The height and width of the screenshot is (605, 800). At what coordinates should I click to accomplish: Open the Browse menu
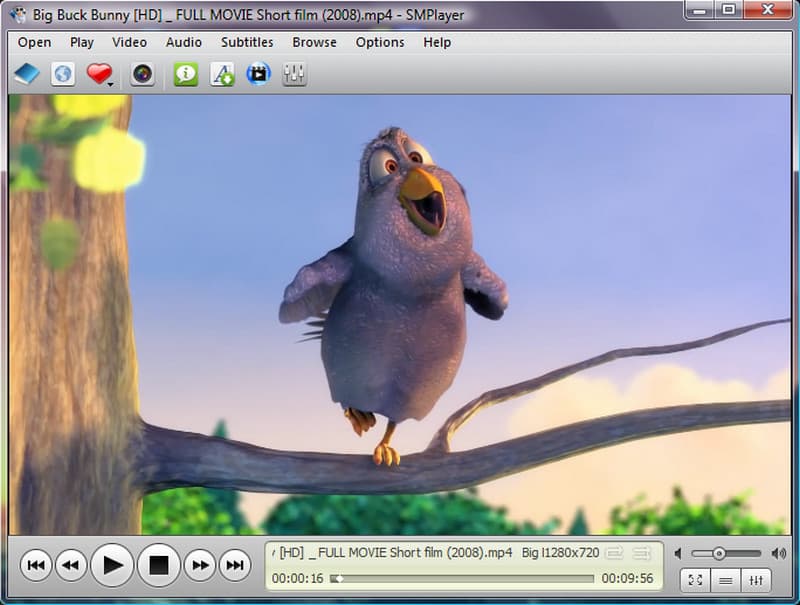coord(314,42)
